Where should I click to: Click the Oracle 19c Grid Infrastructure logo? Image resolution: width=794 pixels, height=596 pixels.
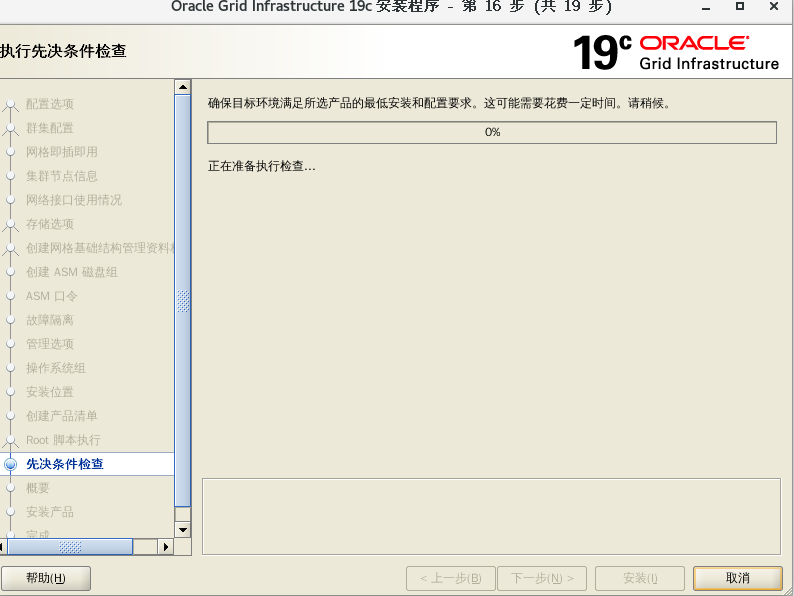point(676,52)
